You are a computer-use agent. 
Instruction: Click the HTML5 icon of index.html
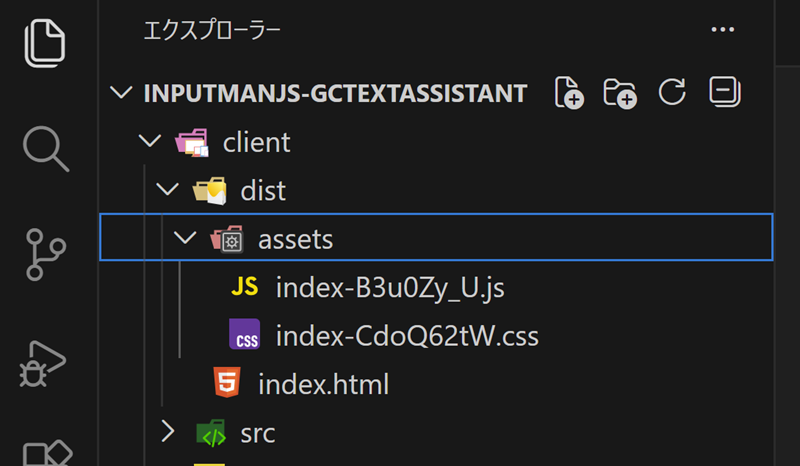point(227,382)
